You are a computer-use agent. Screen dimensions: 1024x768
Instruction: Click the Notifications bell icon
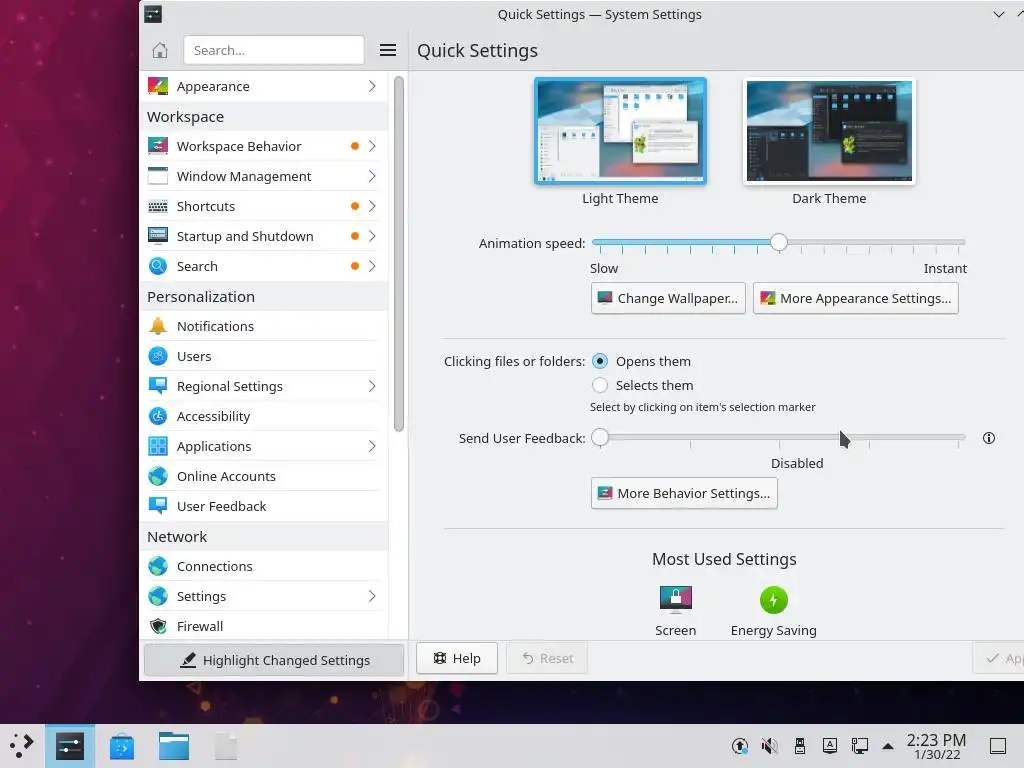click(158, 326)
